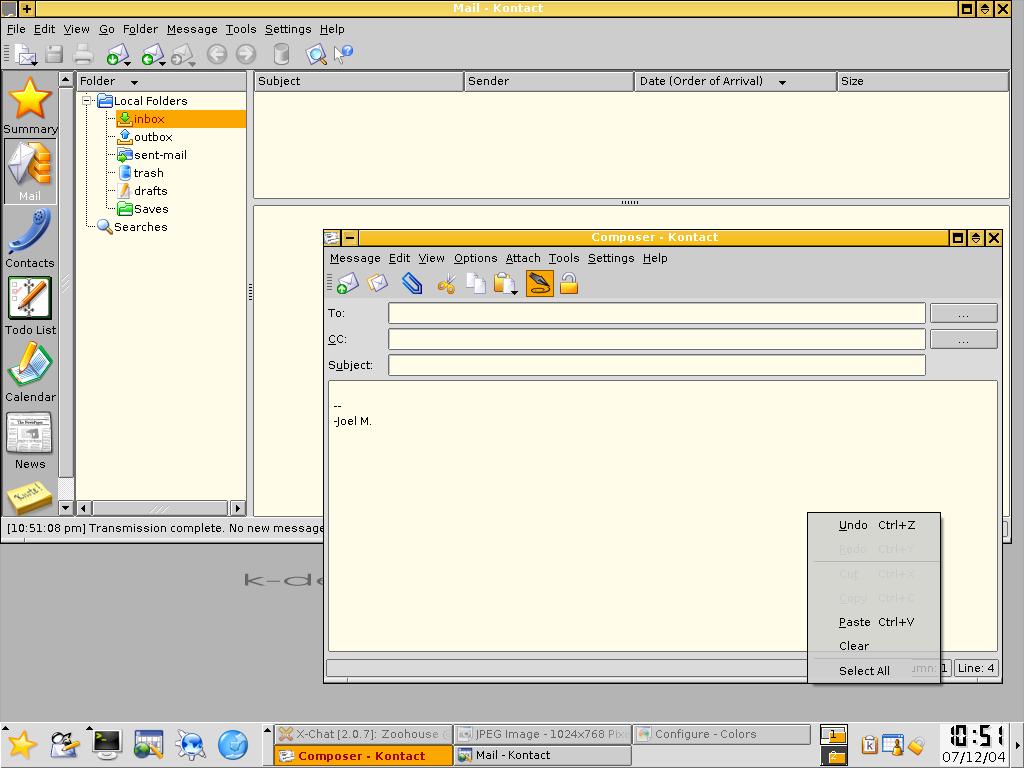Image resolution: width=1024 pixels, height=768 pixels.
Task: Open the News component in sidebar
Action: 29,440
